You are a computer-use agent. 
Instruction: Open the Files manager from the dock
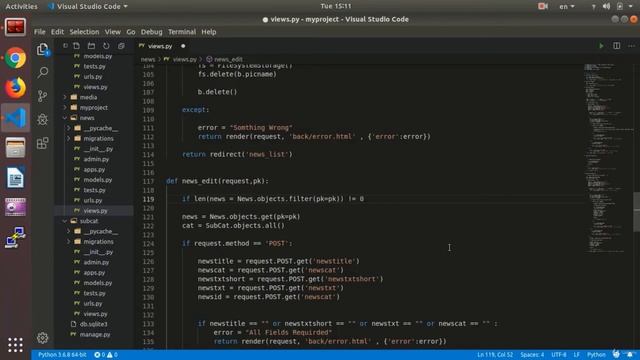tap(16, 147)
